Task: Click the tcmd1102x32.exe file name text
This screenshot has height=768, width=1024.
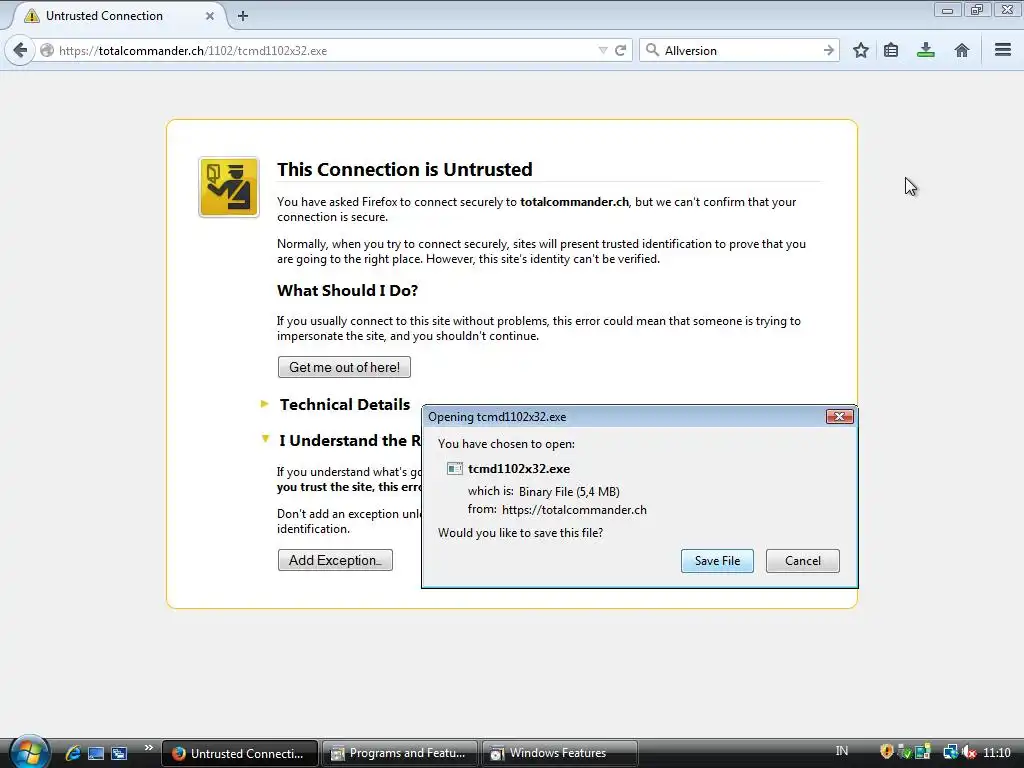Action: tap(519, 469)
